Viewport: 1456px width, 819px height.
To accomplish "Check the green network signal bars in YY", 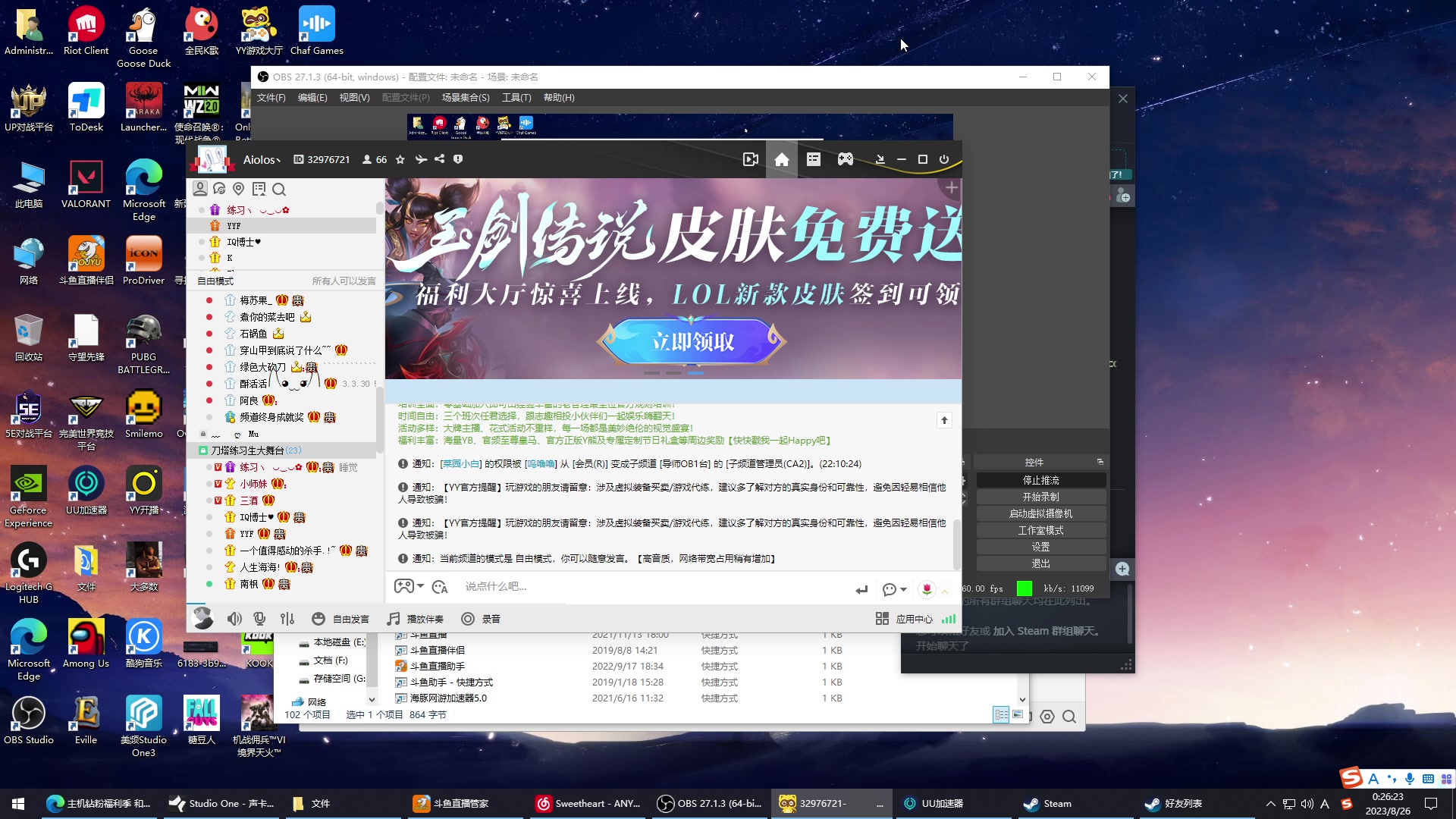I will coord(949,619).
